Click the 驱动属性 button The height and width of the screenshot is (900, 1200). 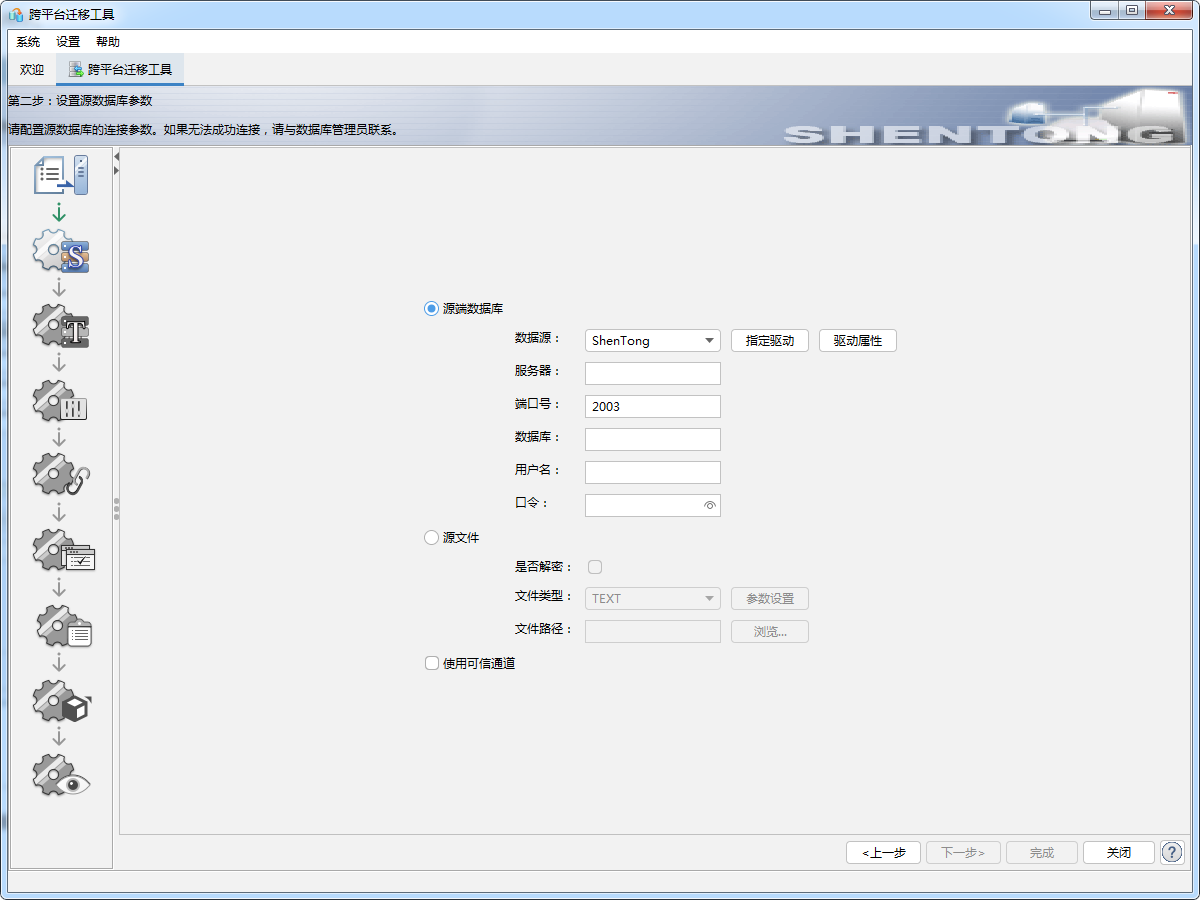[x=857, y=341]
